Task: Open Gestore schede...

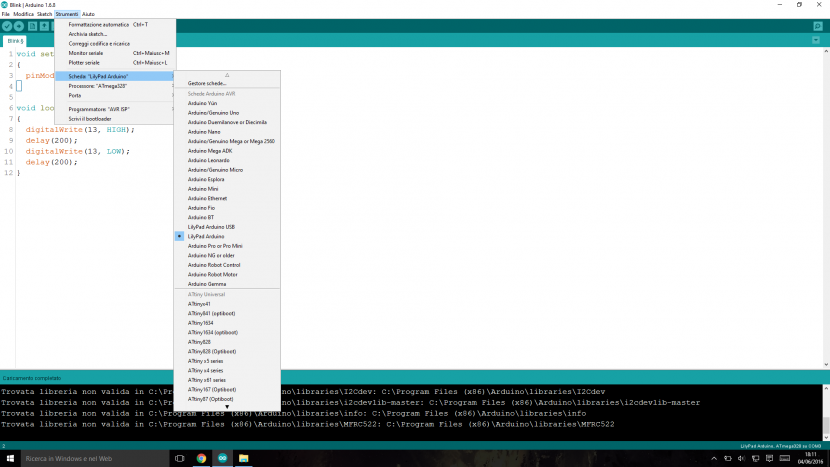Action: [227, 83]
